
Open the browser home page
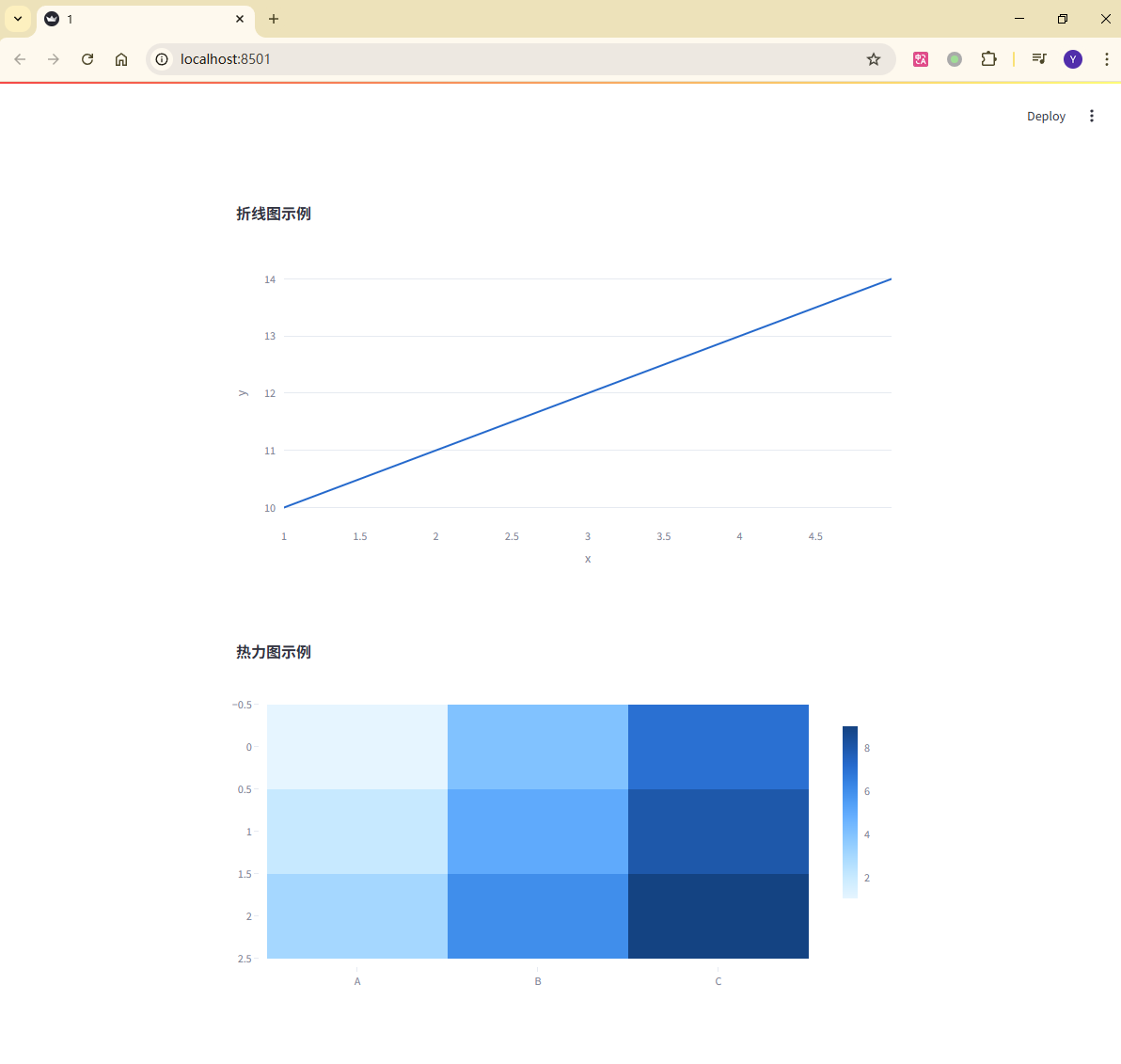coord(120,58)
